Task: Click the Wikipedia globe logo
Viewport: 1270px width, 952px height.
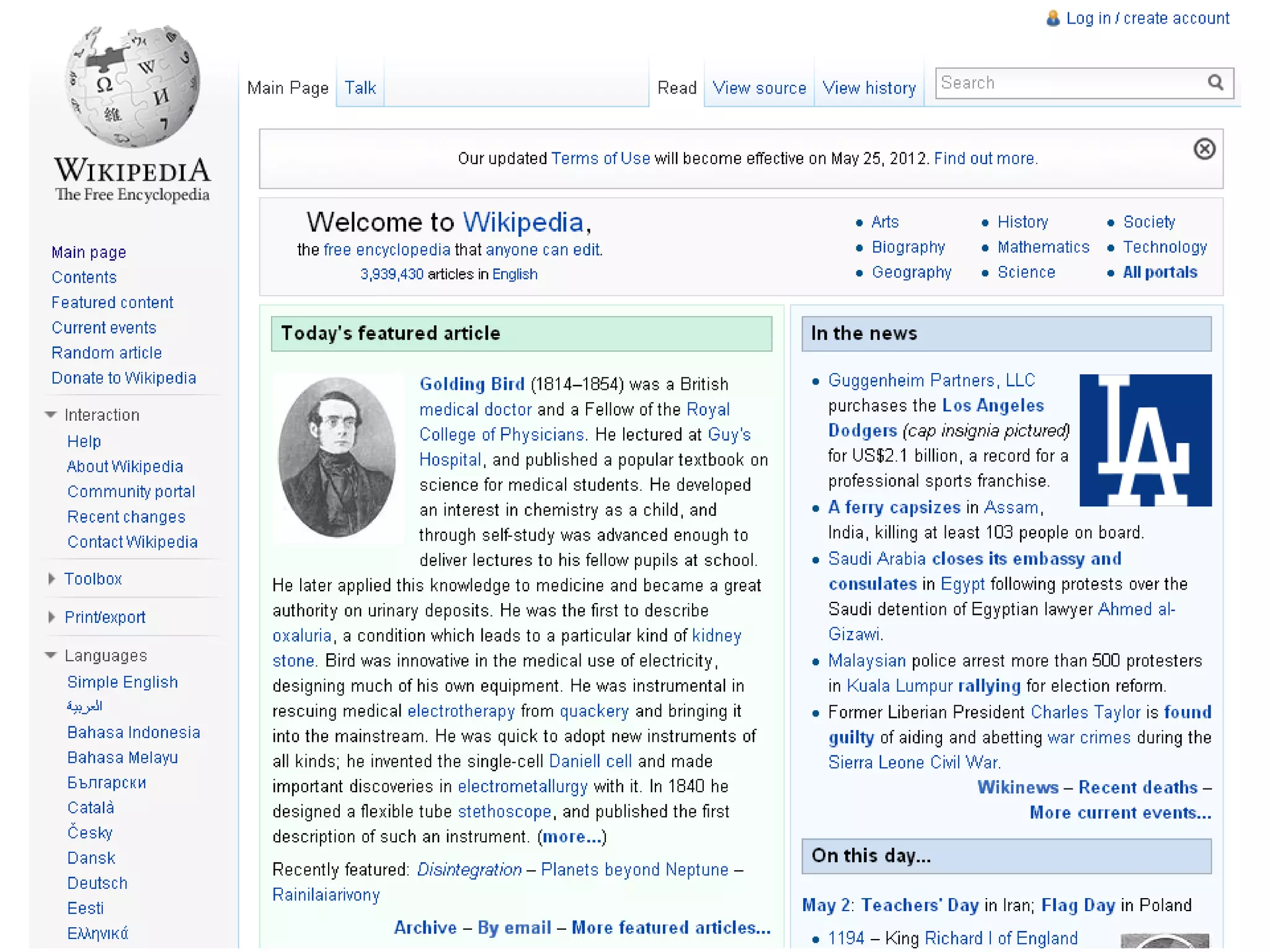Action: (x=132, y=87)
